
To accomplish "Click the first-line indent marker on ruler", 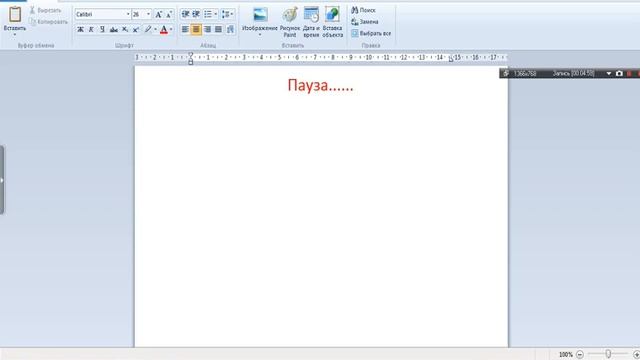I will click(191, 54).
